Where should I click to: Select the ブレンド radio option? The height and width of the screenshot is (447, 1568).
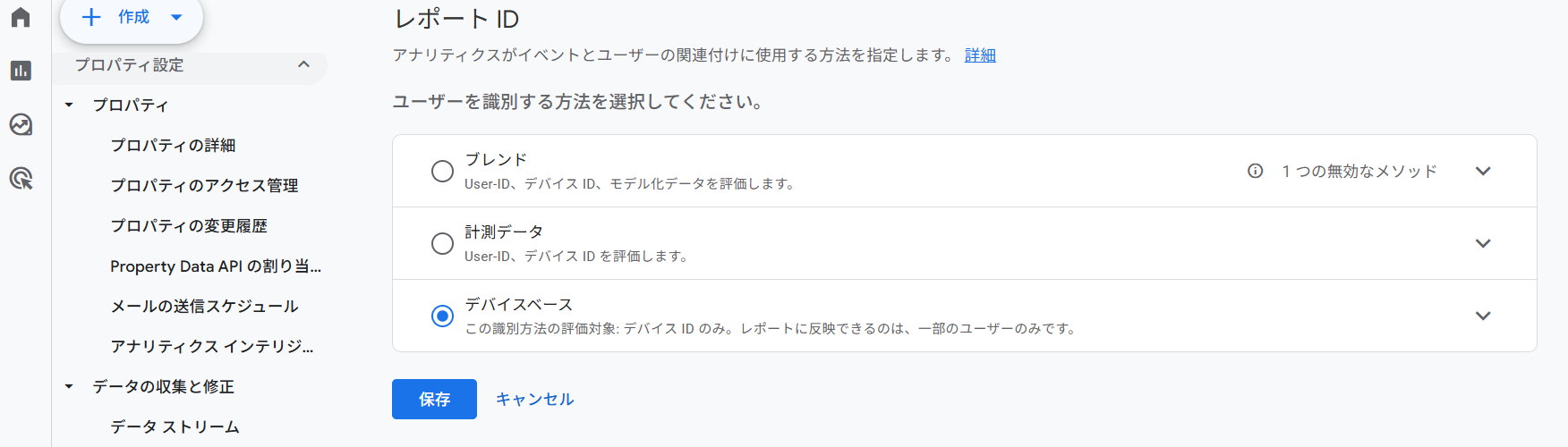(442, 171)
